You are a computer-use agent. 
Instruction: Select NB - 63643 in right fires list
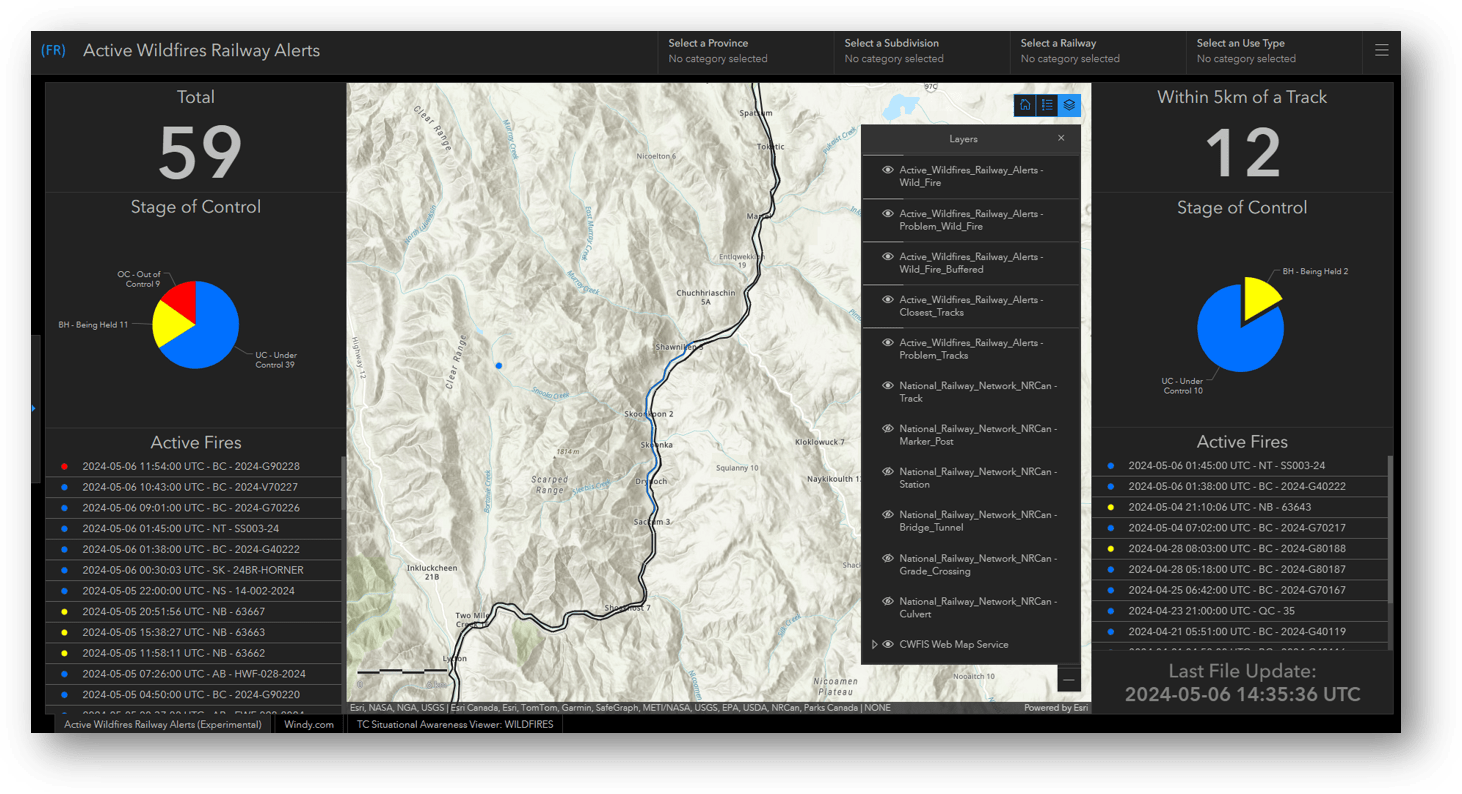click(x=1239, y=507)
